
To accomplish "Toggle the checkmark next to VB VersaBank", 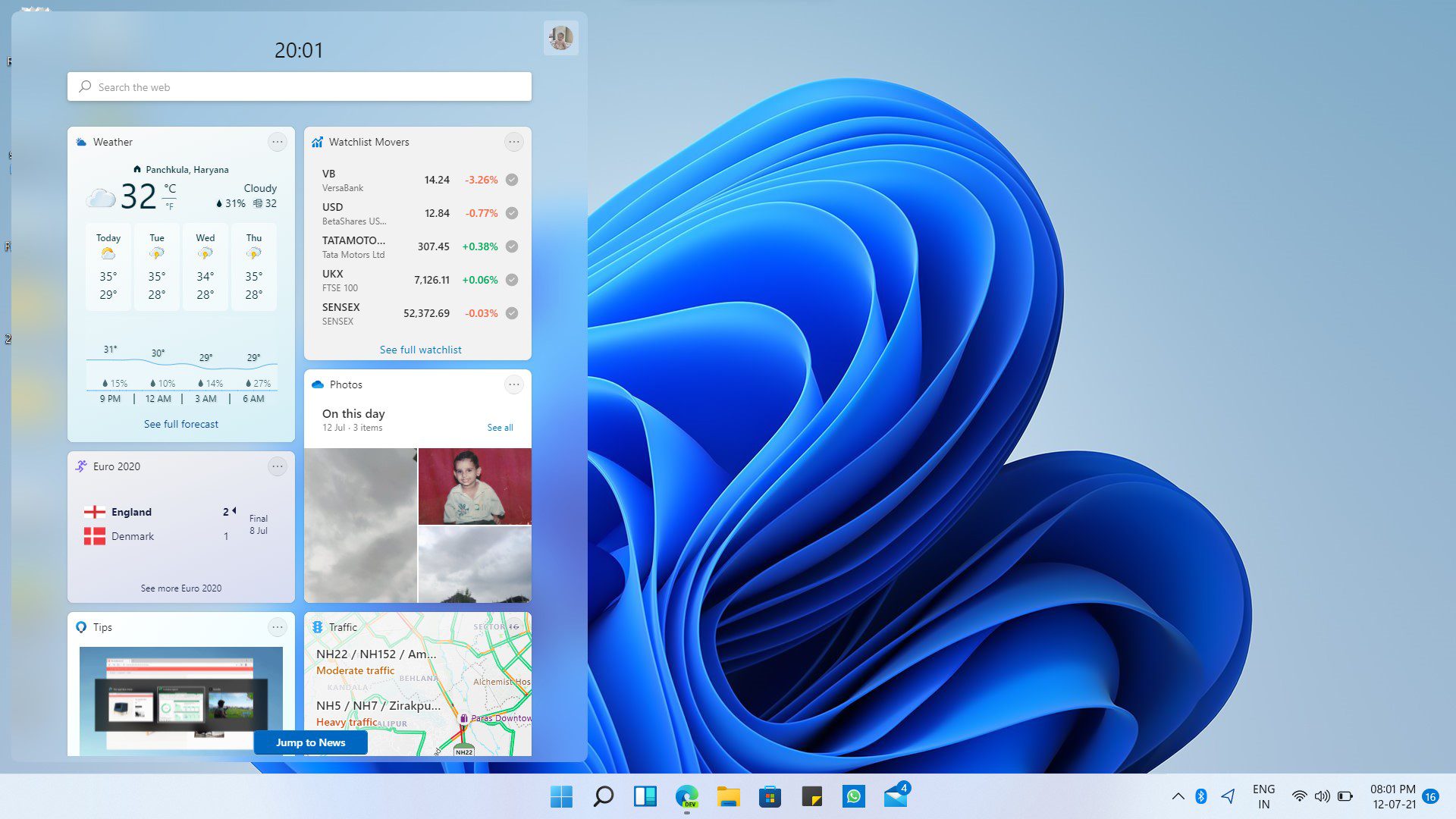I will coord(511,180).
